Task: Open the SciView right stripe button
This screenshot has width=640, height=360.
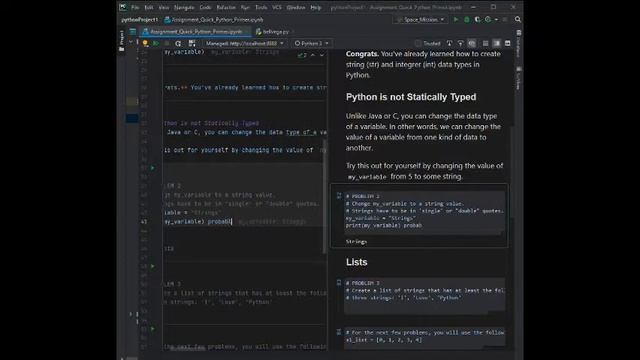Action: (518, 78)
